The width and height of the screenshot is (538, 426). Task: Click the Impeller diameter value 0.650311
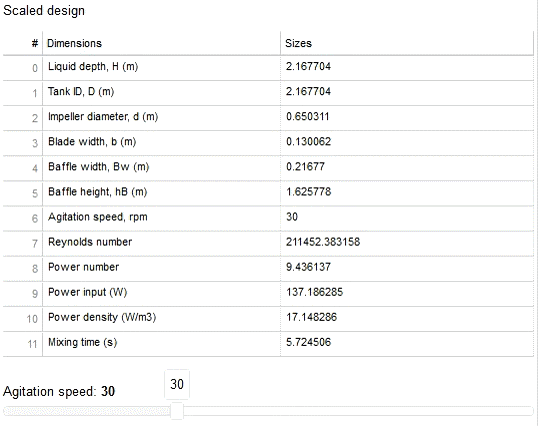pyautogui.click(x=308, y=117)
